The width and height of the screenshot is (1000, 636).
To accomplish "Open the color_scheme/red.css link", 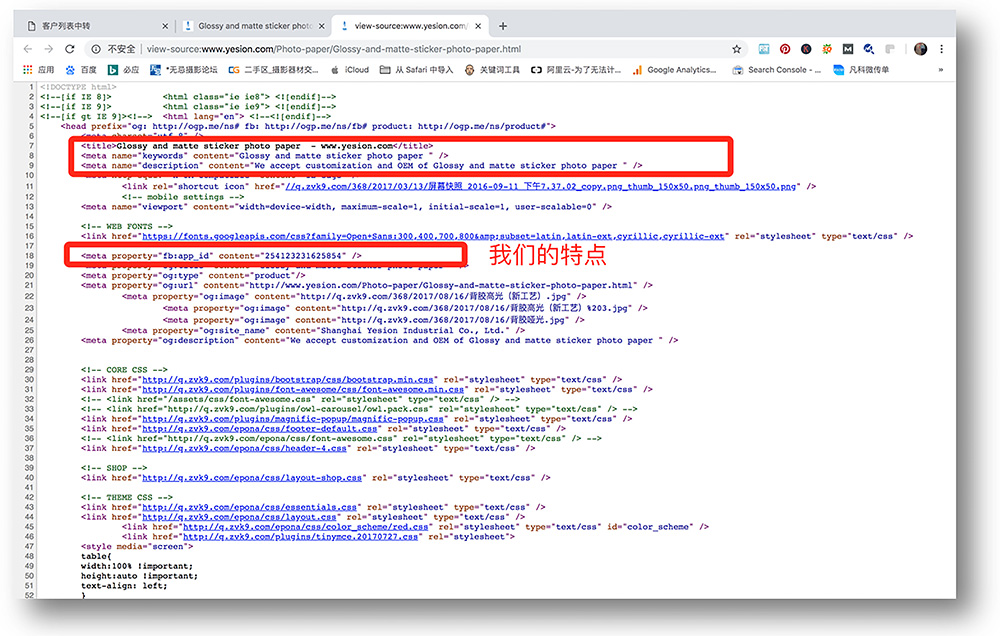I will point(305,527).
